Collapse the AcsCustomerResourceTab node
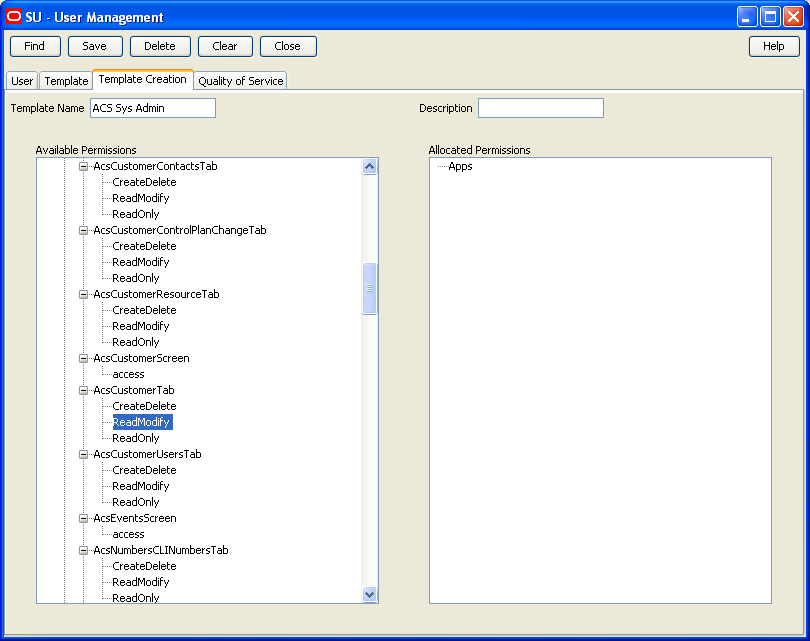 click(x=82, y=294)
